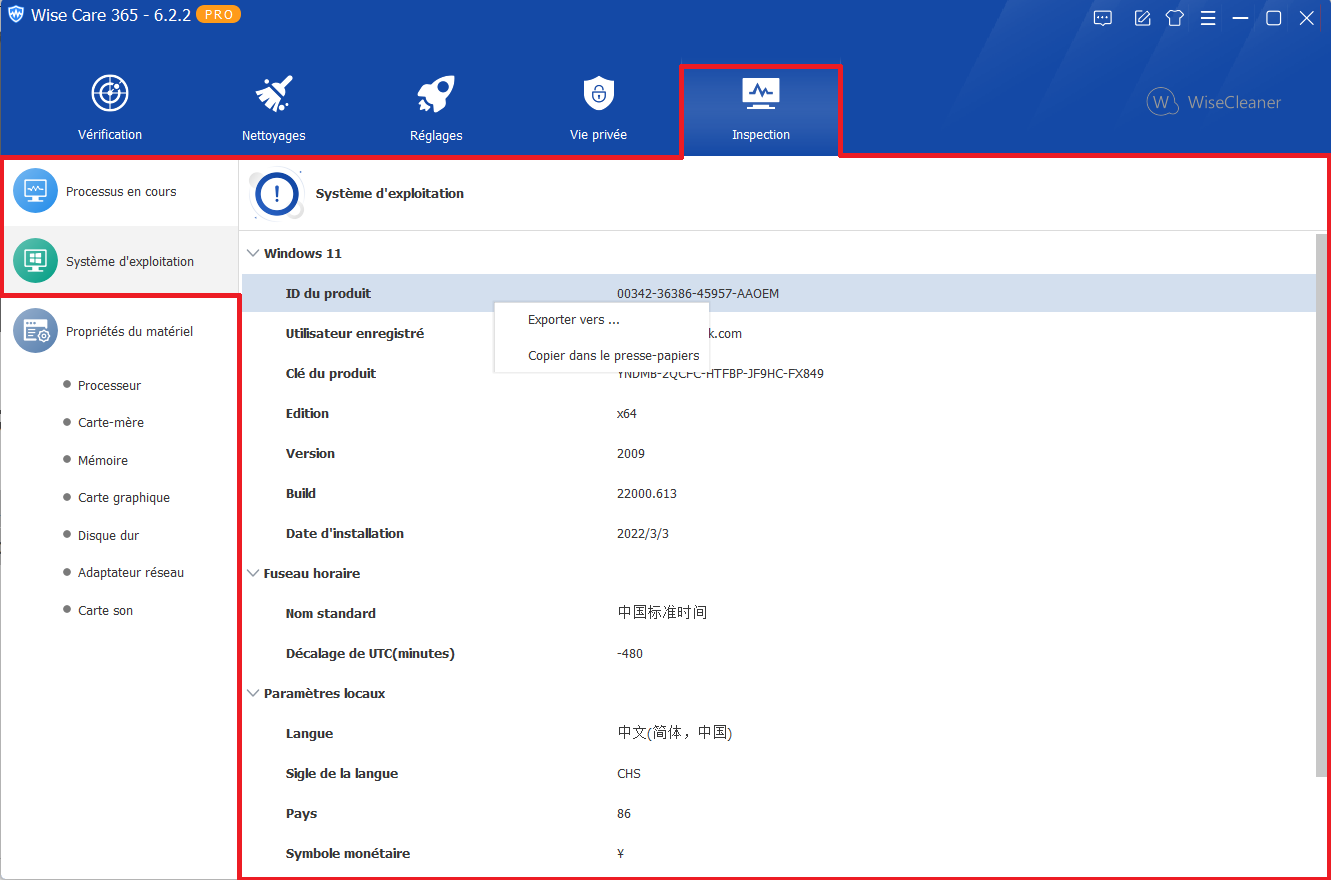Click the Système d'exploitation panel heading
This screenshot has height=880, width=1331.
coord(390,193)
